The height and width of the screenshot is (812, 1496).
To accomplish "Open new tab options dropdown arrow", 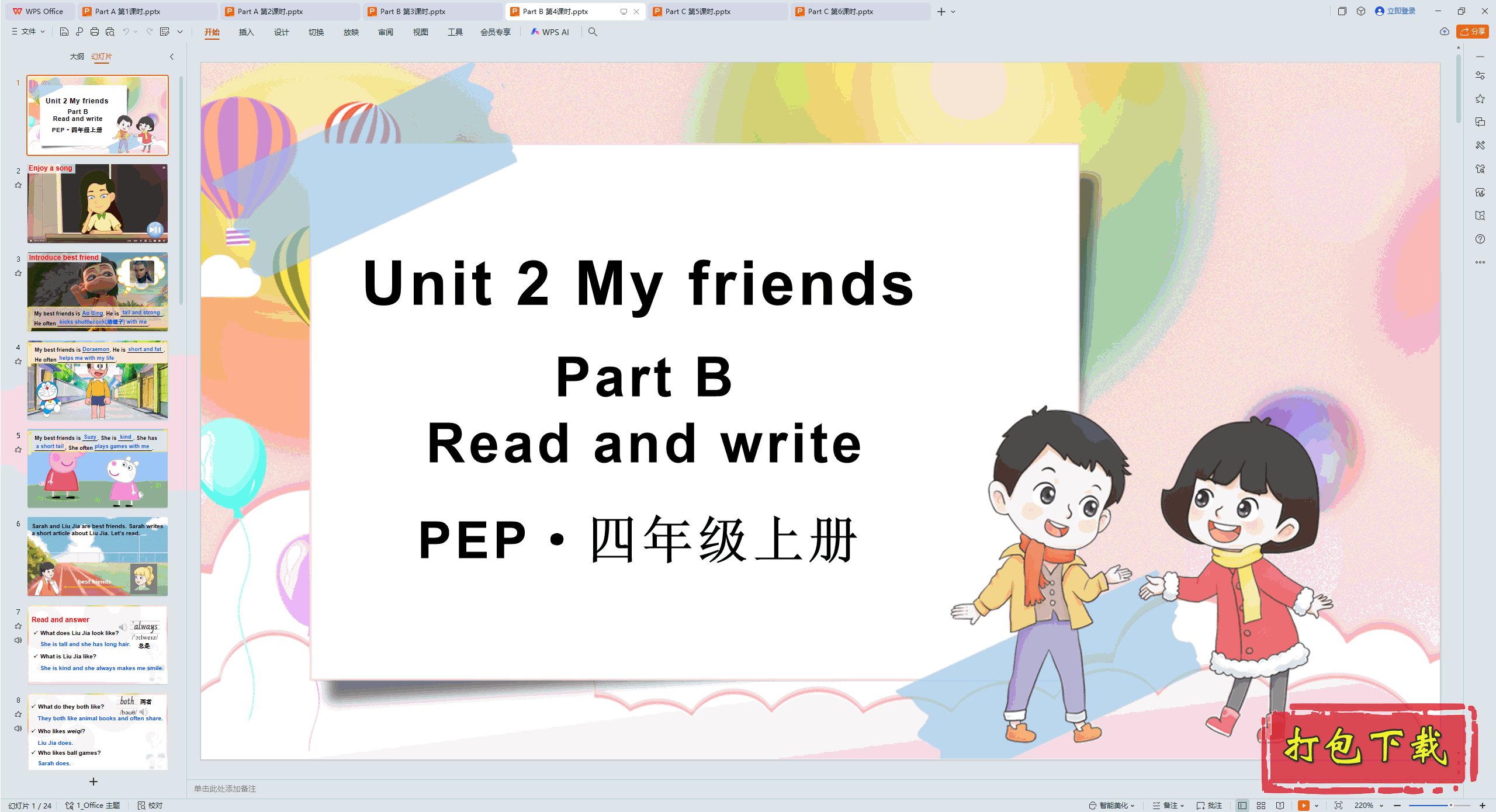I will pyautogui.click(x=953, y=12).
